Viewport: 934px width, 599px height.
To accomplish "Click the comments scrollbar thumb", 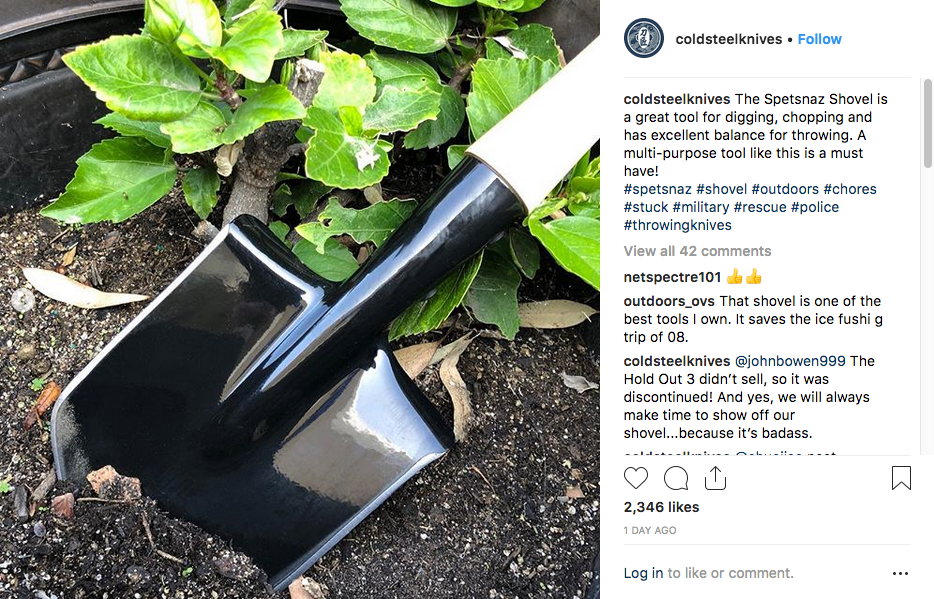I will [927, 123].
